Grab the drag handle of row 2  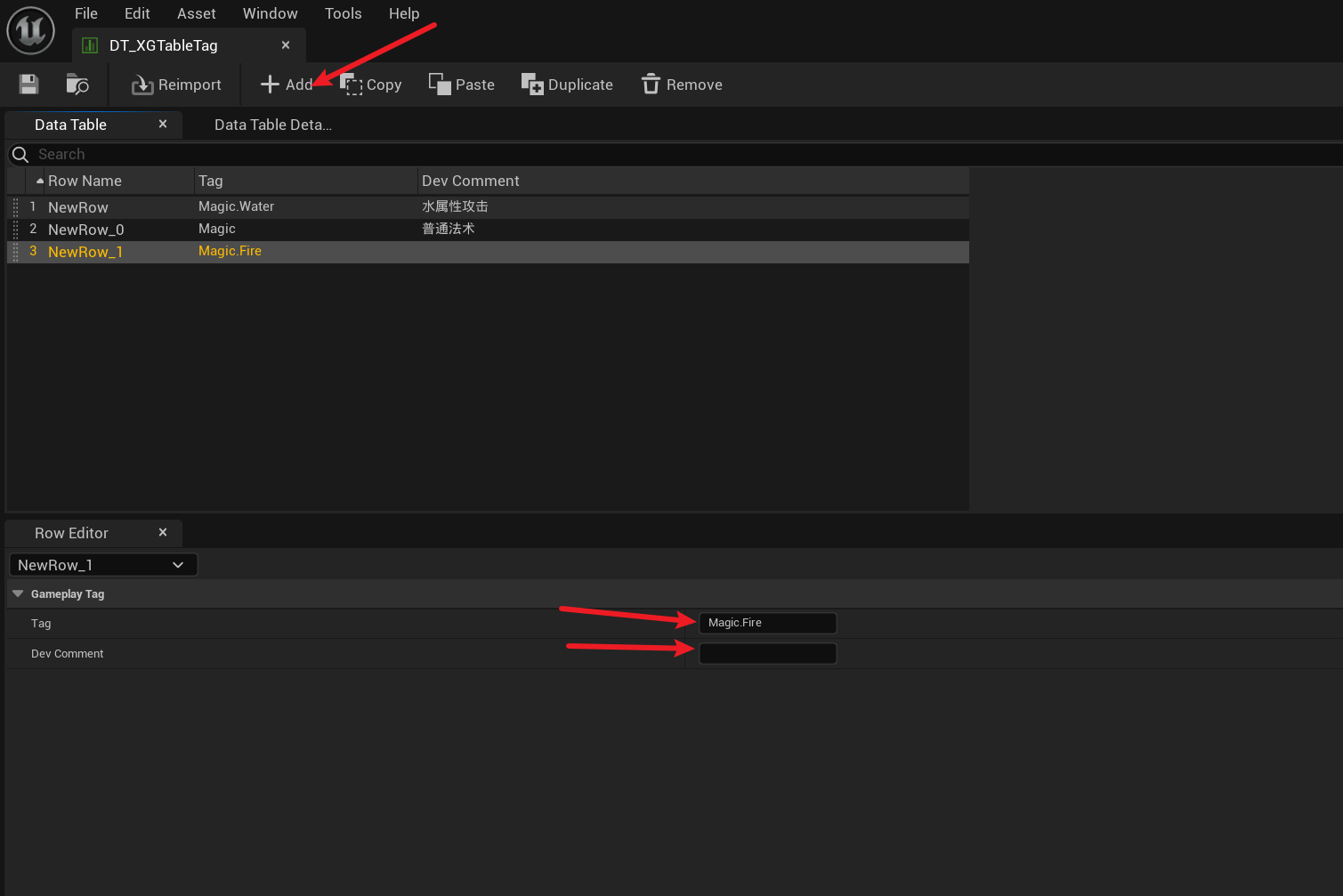click(x=15, y=230)
